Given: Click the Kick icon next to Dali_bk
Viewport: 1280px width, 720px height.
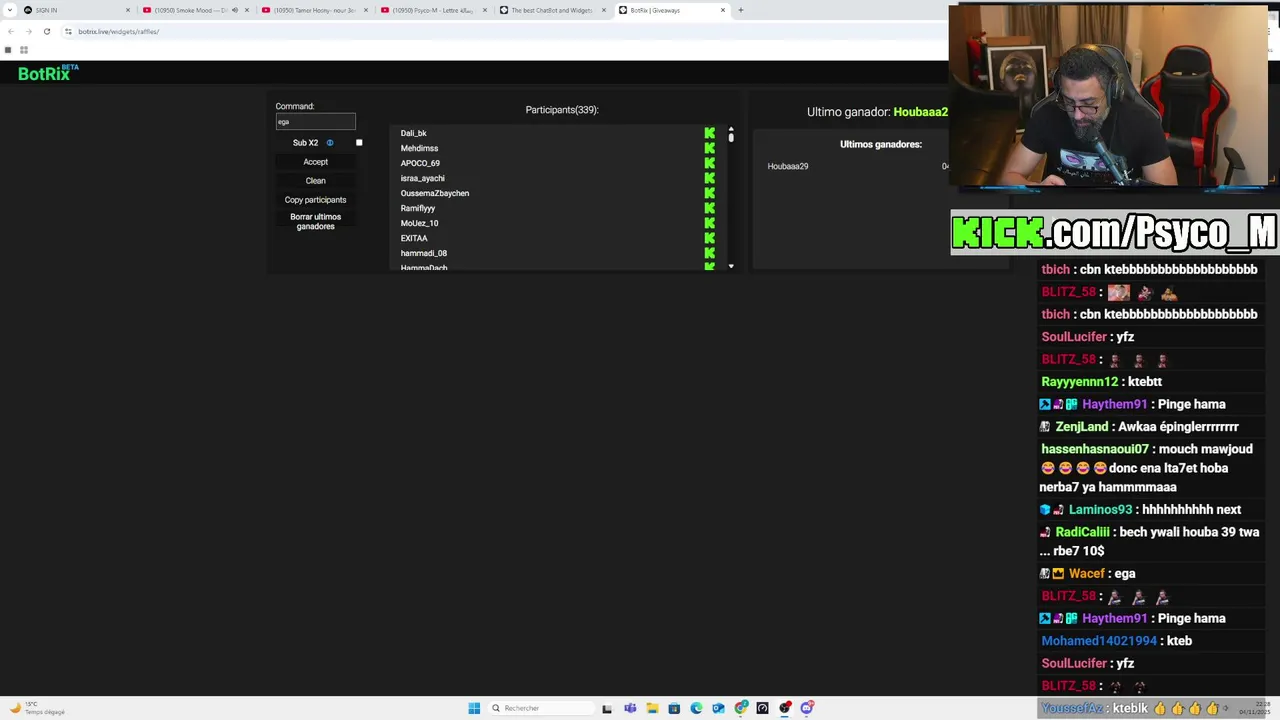Looking at the screenshot, I should coord(710,133).
